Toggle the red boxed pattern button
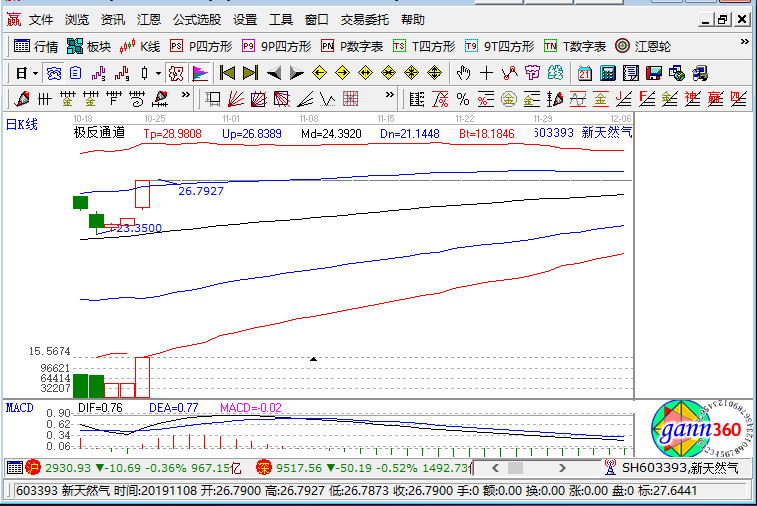The image size is (757, 506). 175,73
